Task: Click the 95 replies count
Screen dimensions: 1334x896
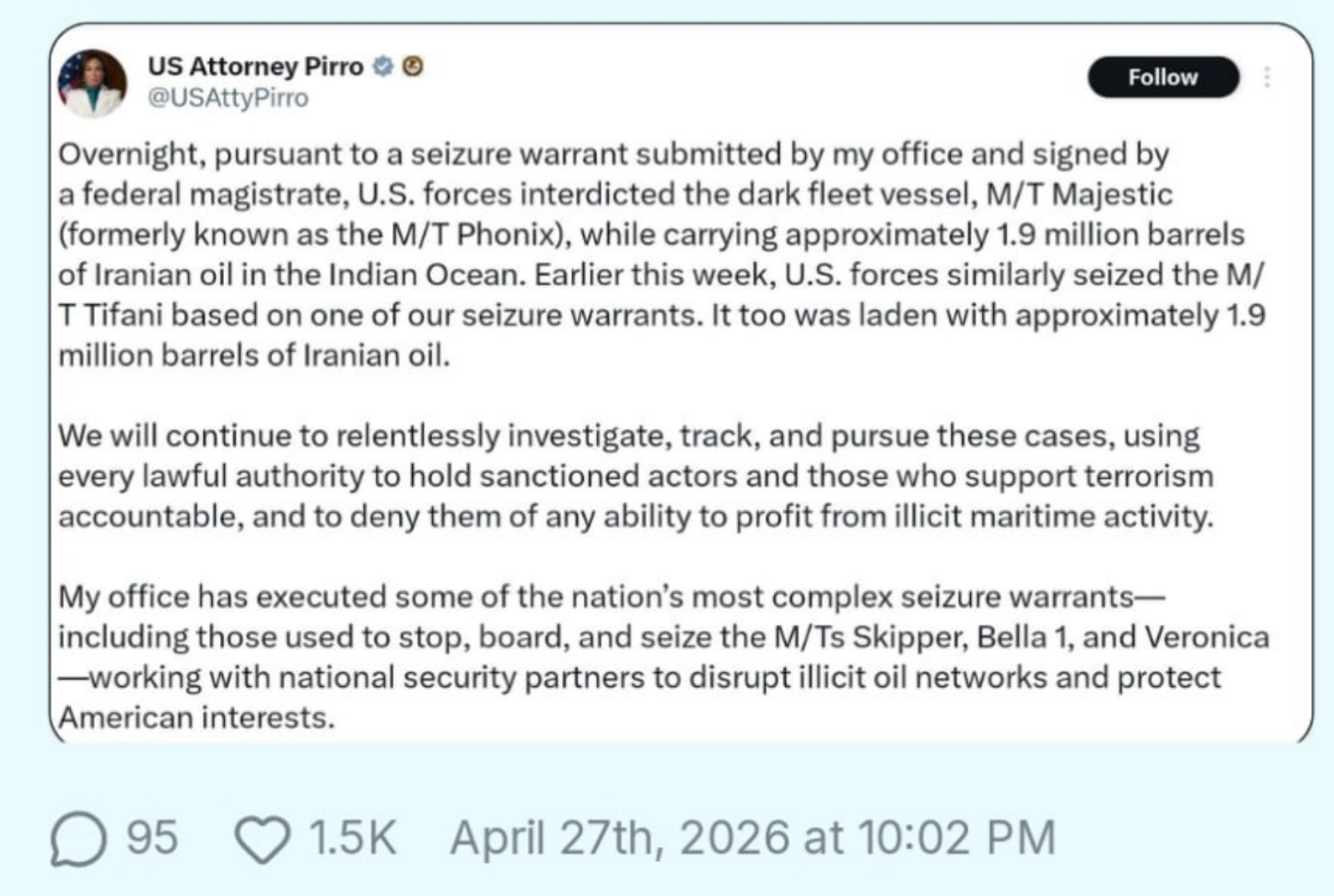Action: click(x=152, y=838)
